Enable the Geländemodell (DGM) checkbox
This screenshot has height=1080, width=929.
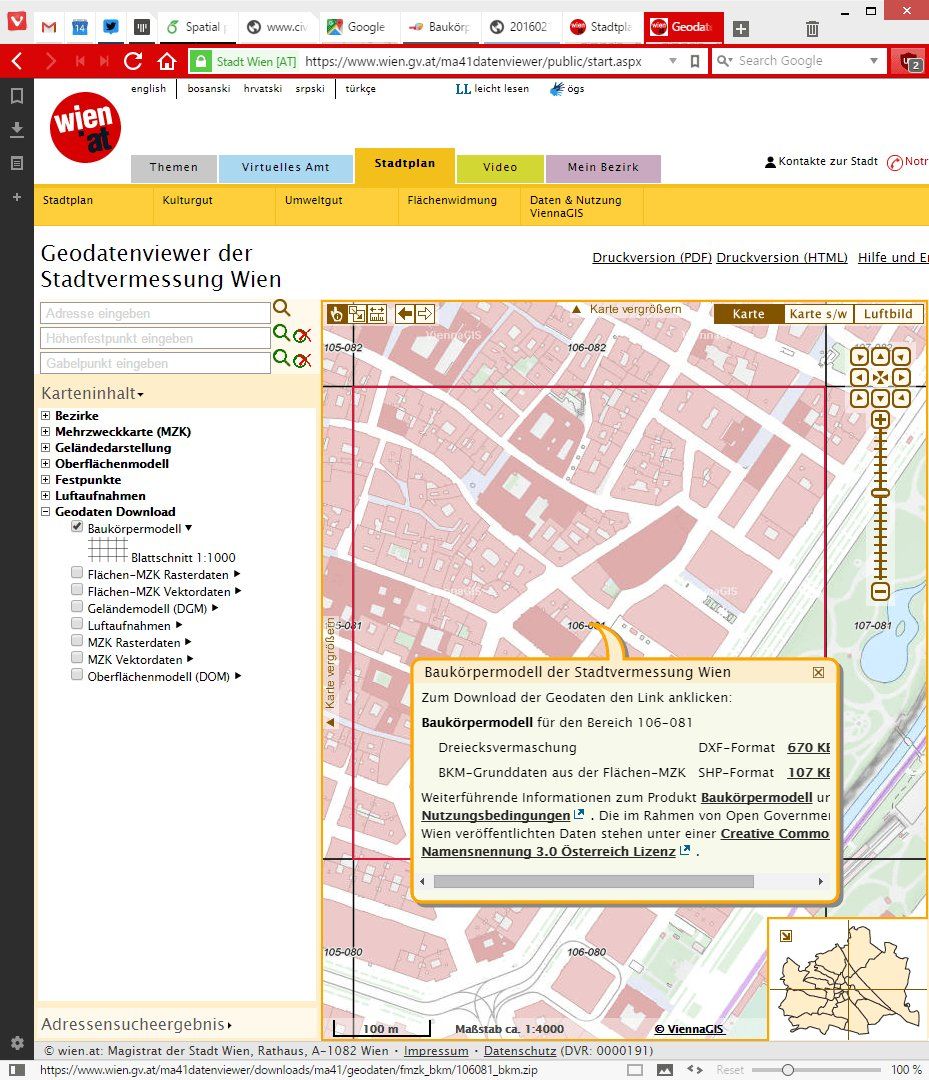coord(77,607)
